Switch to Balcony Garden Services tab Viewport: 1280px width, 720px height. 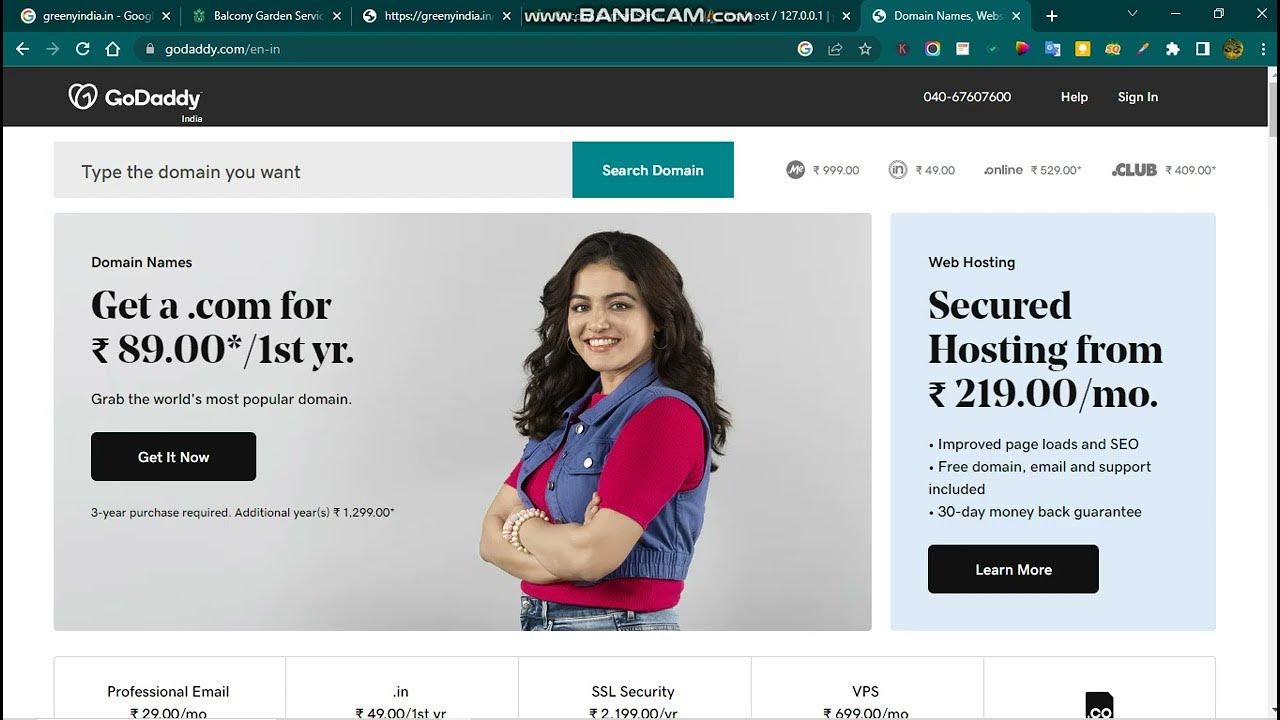(x=266, y=16)
